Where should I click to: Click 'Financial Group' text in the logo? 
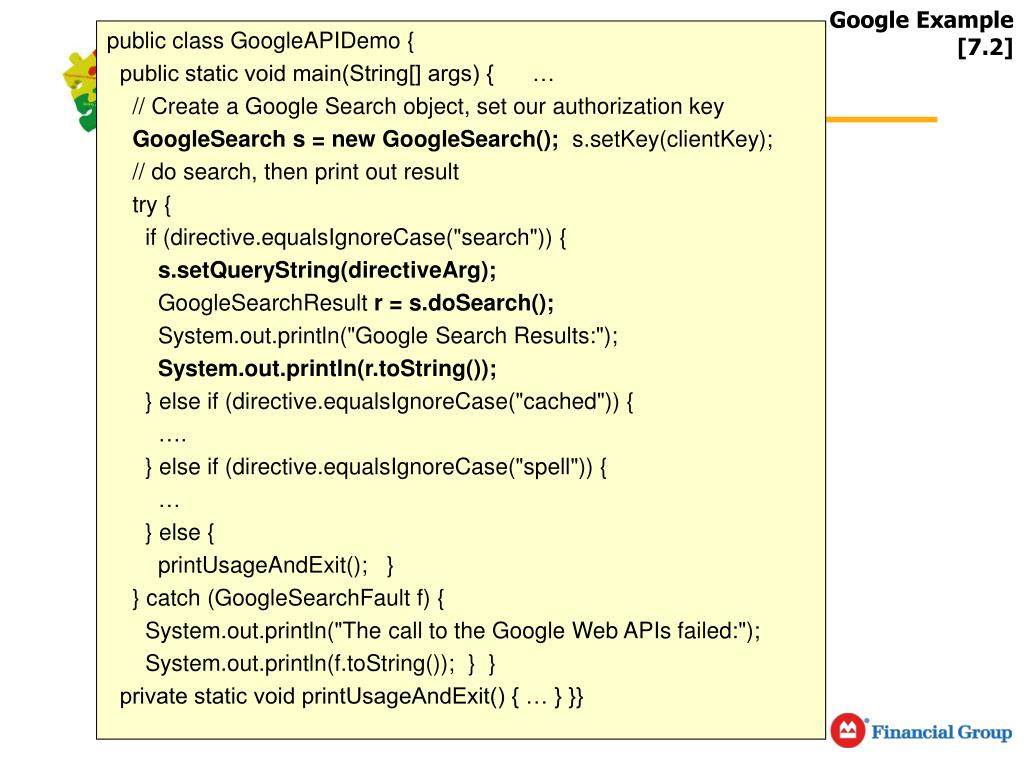942,732
